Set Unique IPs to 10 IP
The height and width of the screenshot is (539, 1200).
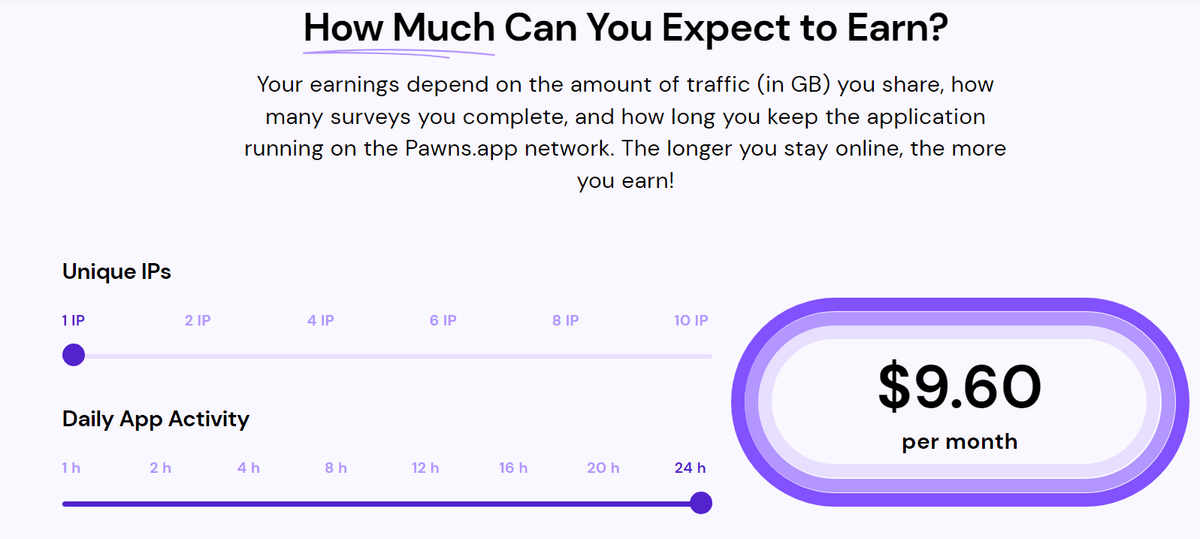click(x=692, y=321)
